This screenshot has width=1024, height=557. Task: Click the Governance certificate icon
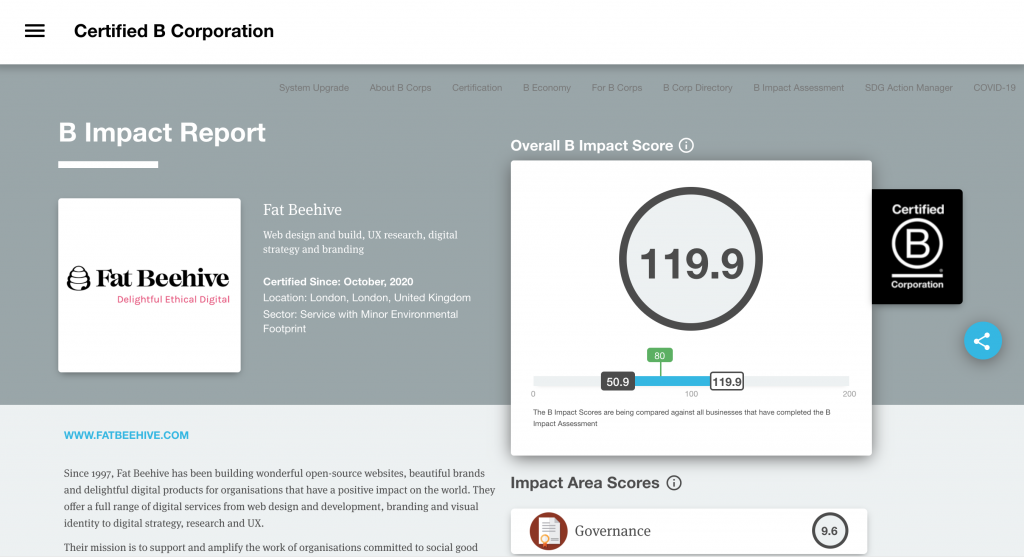[548, 531]
